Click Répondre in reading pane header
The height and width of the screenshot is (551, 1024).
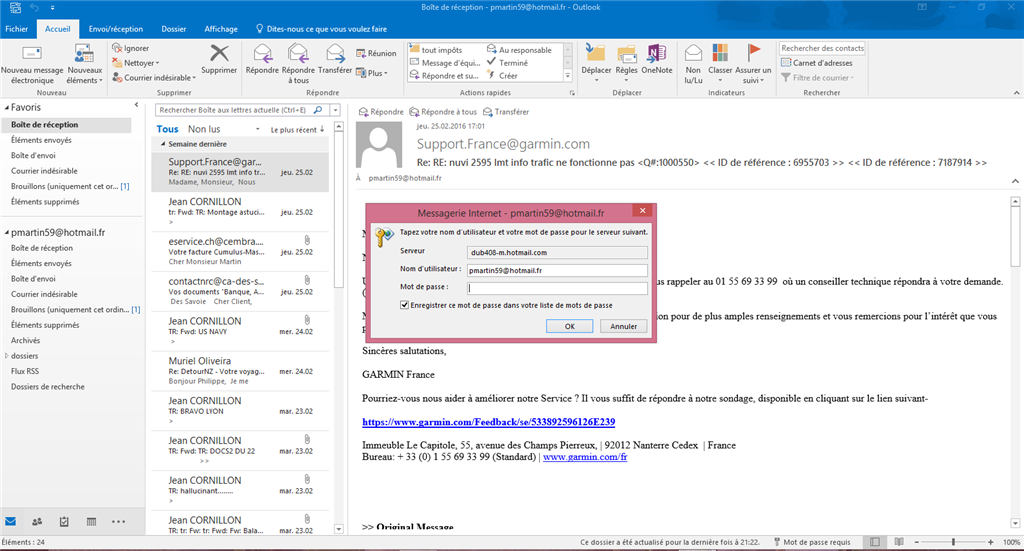[381, 112]
